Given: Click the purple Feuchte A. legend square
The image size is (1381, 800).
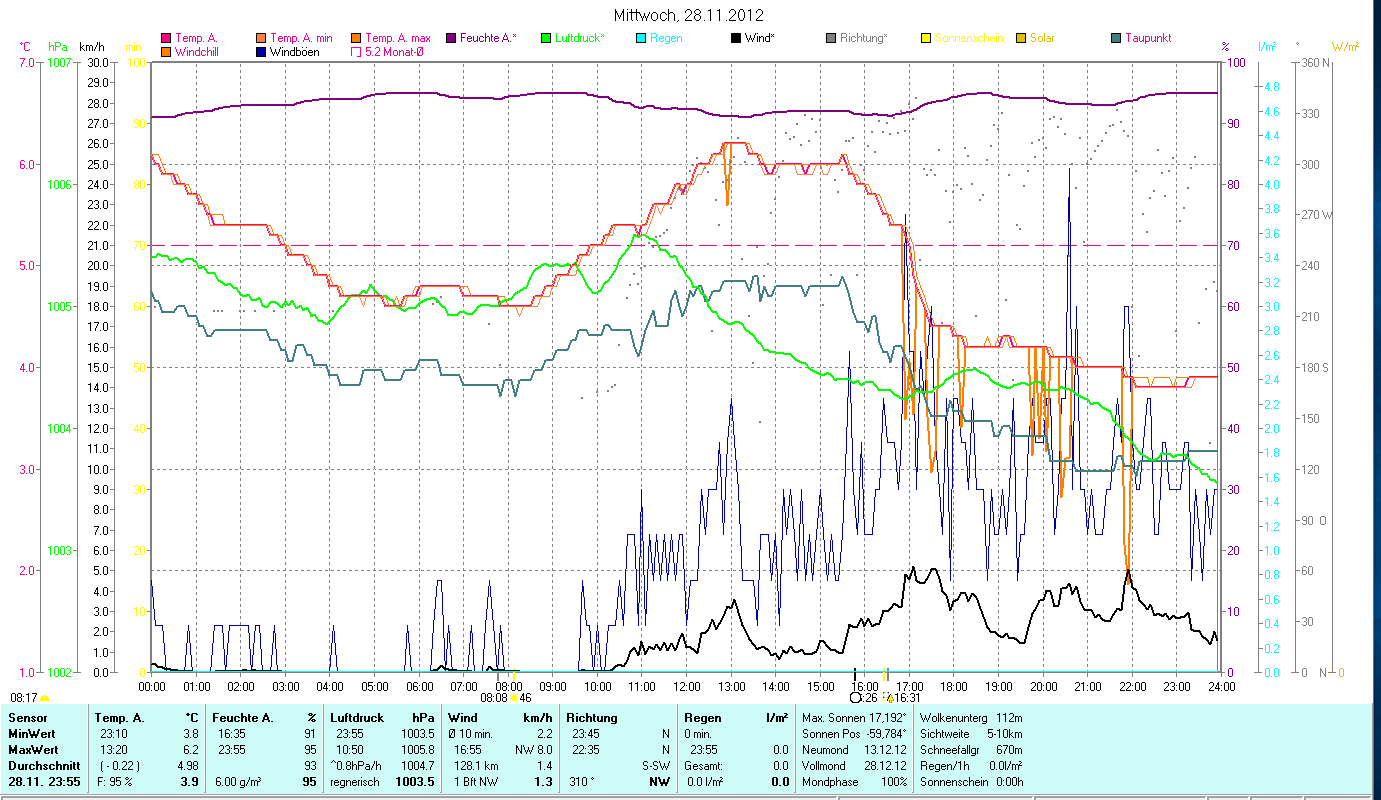Looking at the screenshot, I should (x=451, y=39).
